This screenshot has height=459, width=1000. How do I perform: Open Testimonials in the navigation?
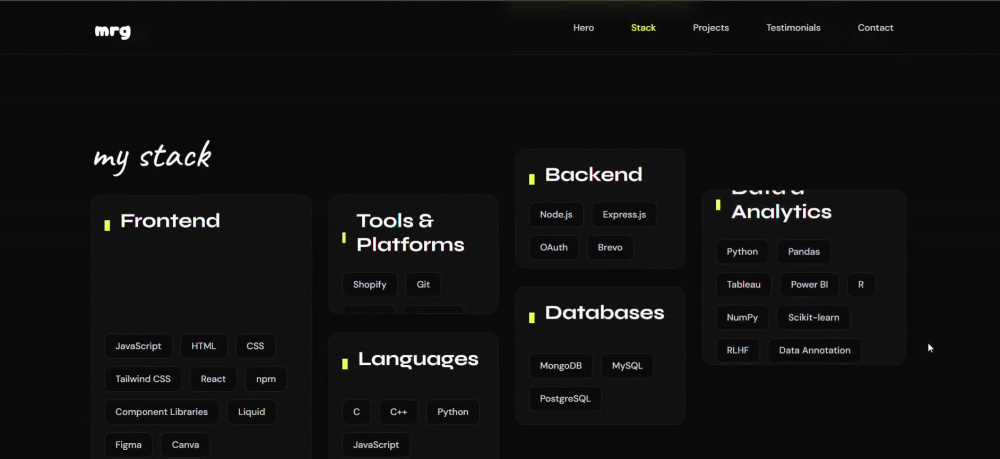(x=793, y=27)
